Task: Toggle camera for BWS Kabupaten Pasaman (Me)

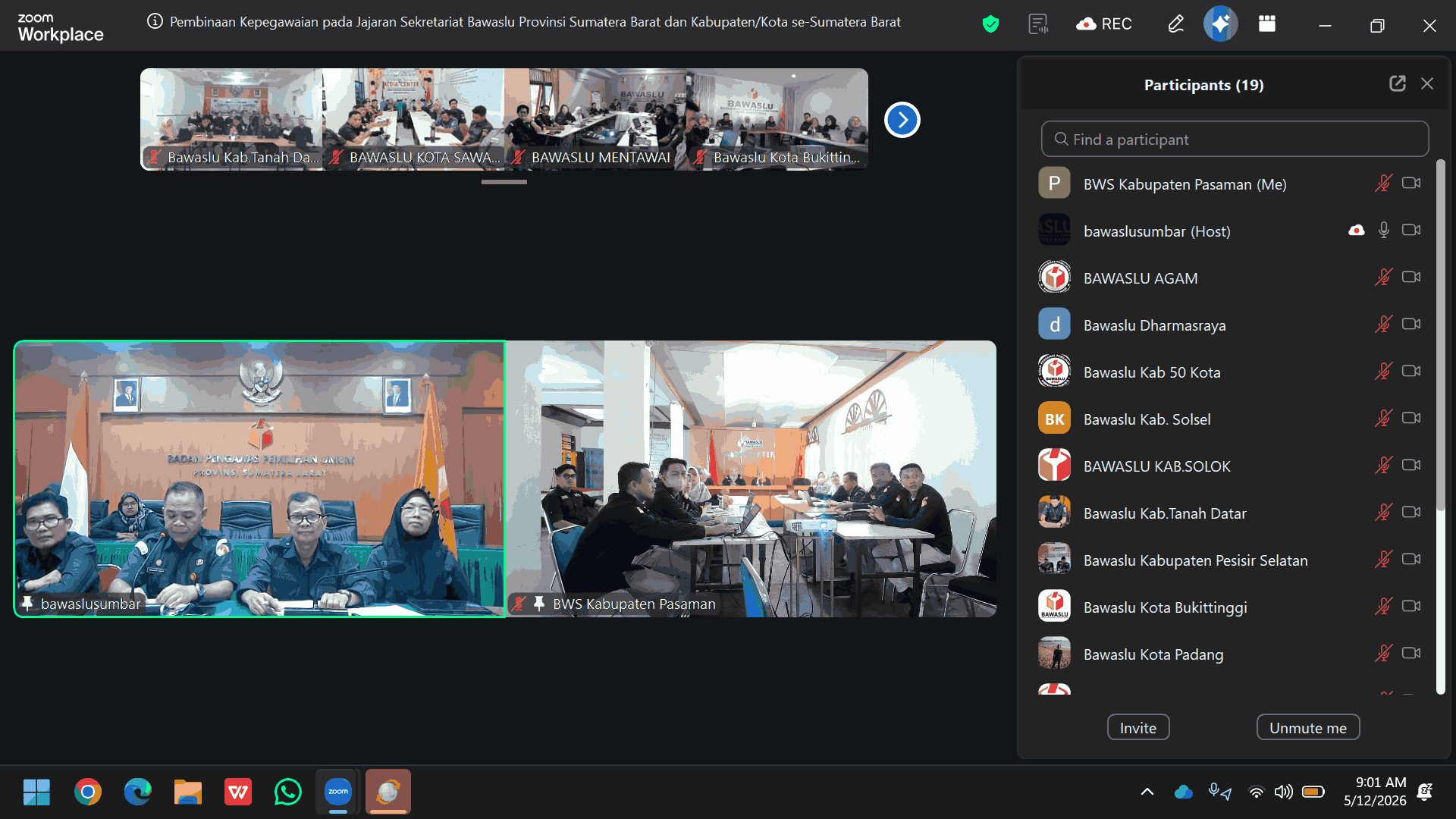Action: click(x=1411, y=184)
